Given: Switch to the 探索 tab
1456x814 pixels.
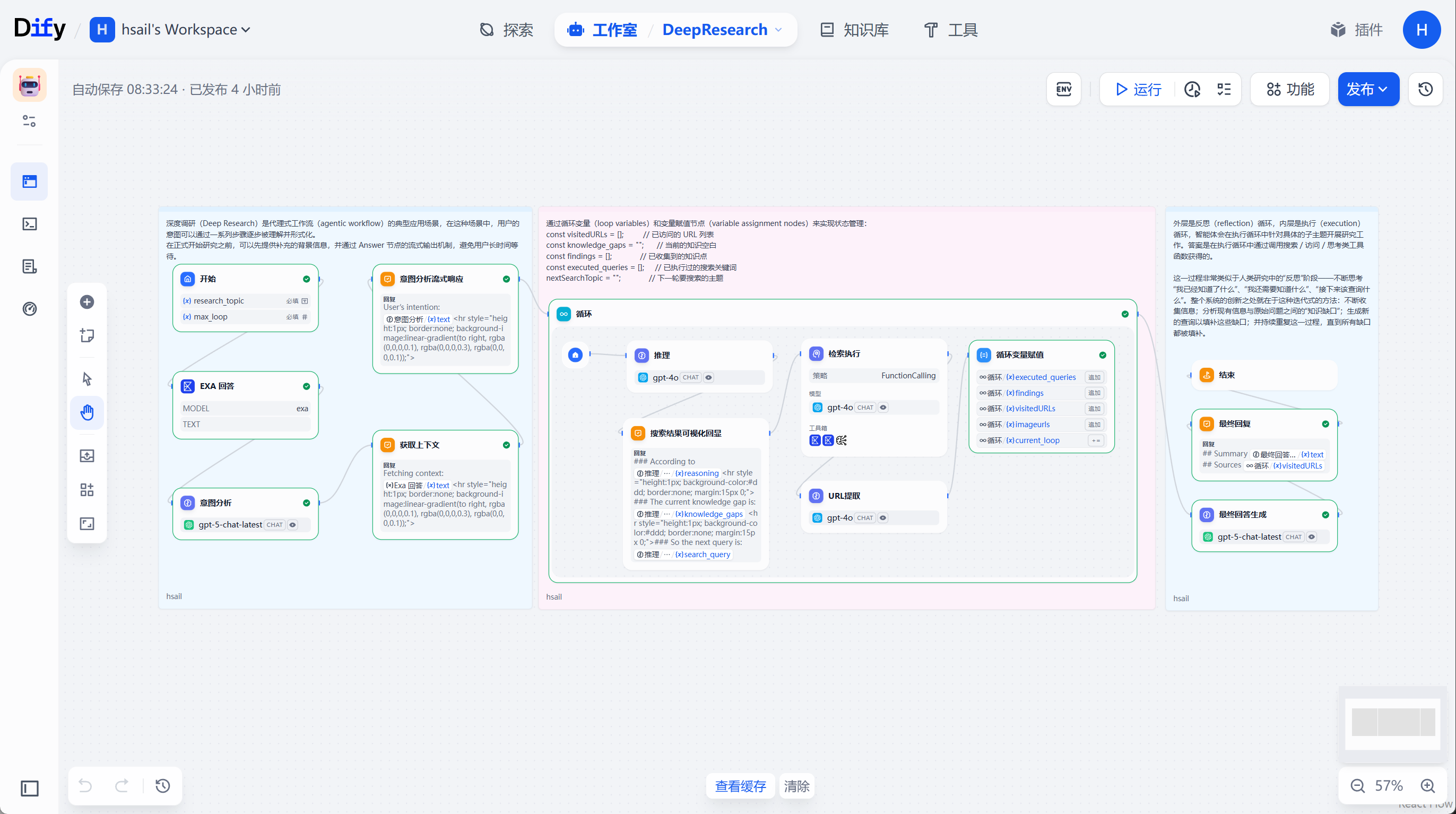Looking at the screenshot, I should tap(506, 29).
